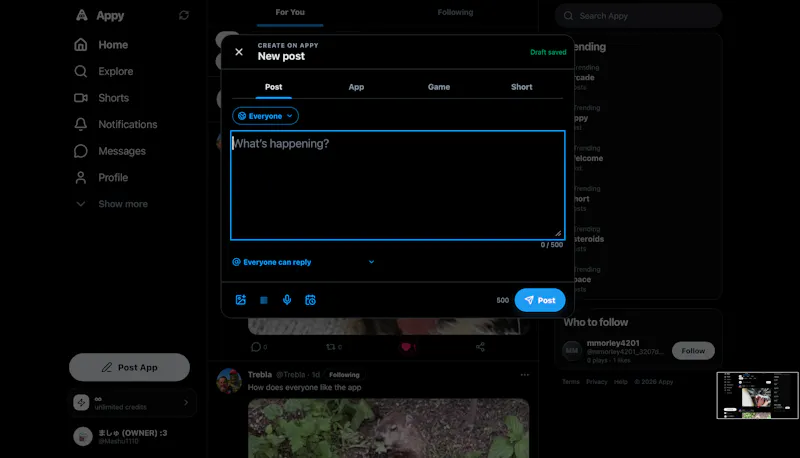This screenshot has height=458, width=800.
Task: Open Profile in the sidebar
Action: [113, 177]
